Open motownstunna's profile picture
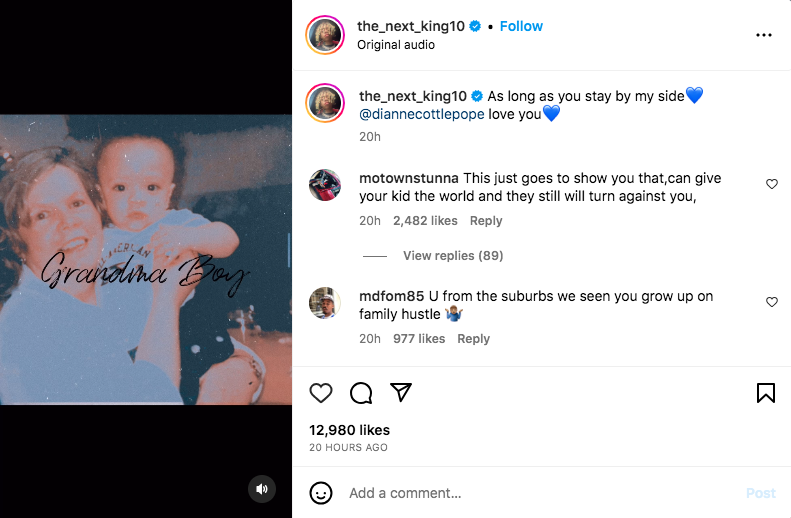The image size is (791, 518). coord(325,185)
